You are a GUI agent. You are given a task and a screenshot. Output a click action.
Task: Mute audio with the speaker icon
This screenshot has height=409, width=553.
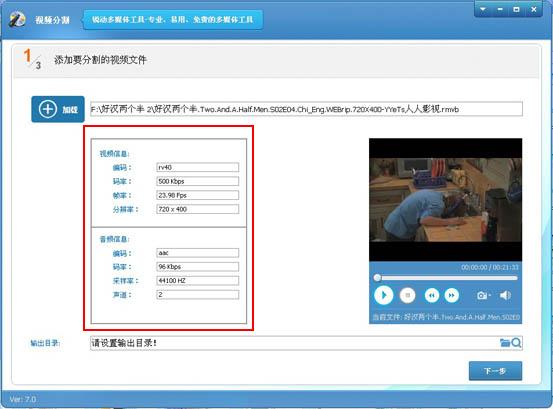pos(505,295)
